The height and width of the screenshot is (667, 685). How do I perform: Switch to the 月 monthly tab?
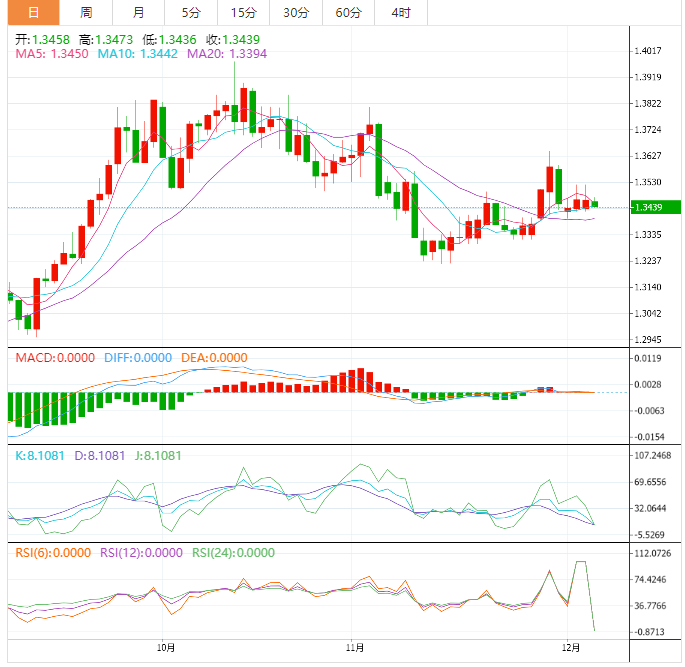click(x=138, y=12)
